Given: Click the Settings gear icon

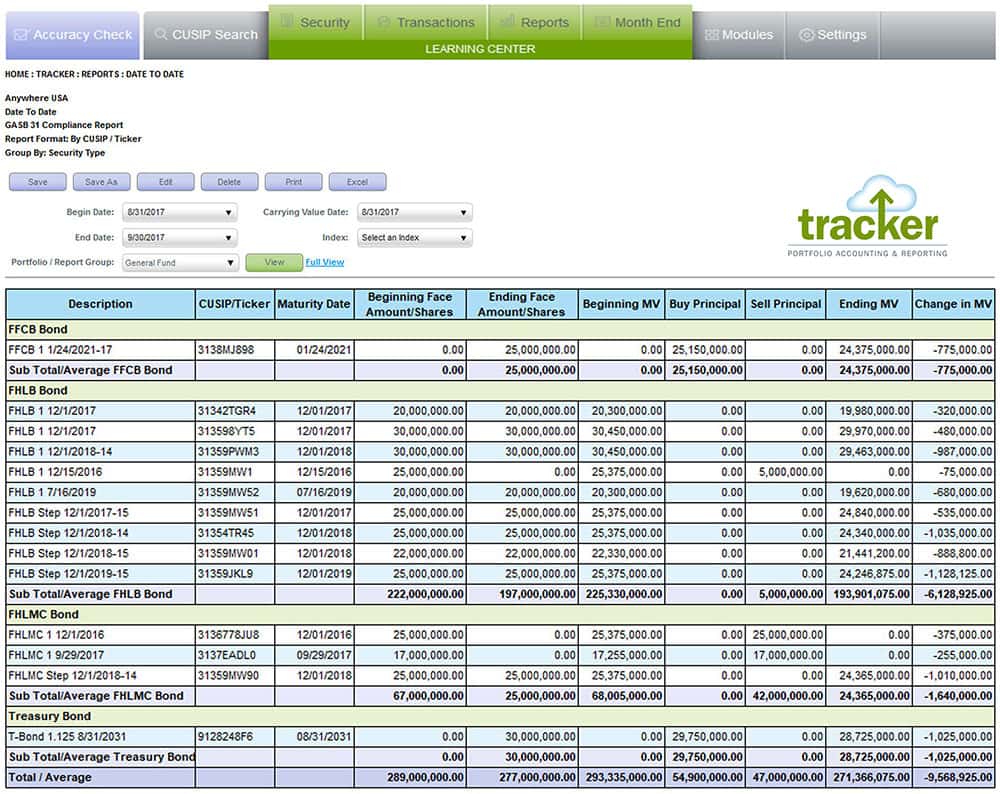Looking at the screenshot, I should (x=806, y=35).
